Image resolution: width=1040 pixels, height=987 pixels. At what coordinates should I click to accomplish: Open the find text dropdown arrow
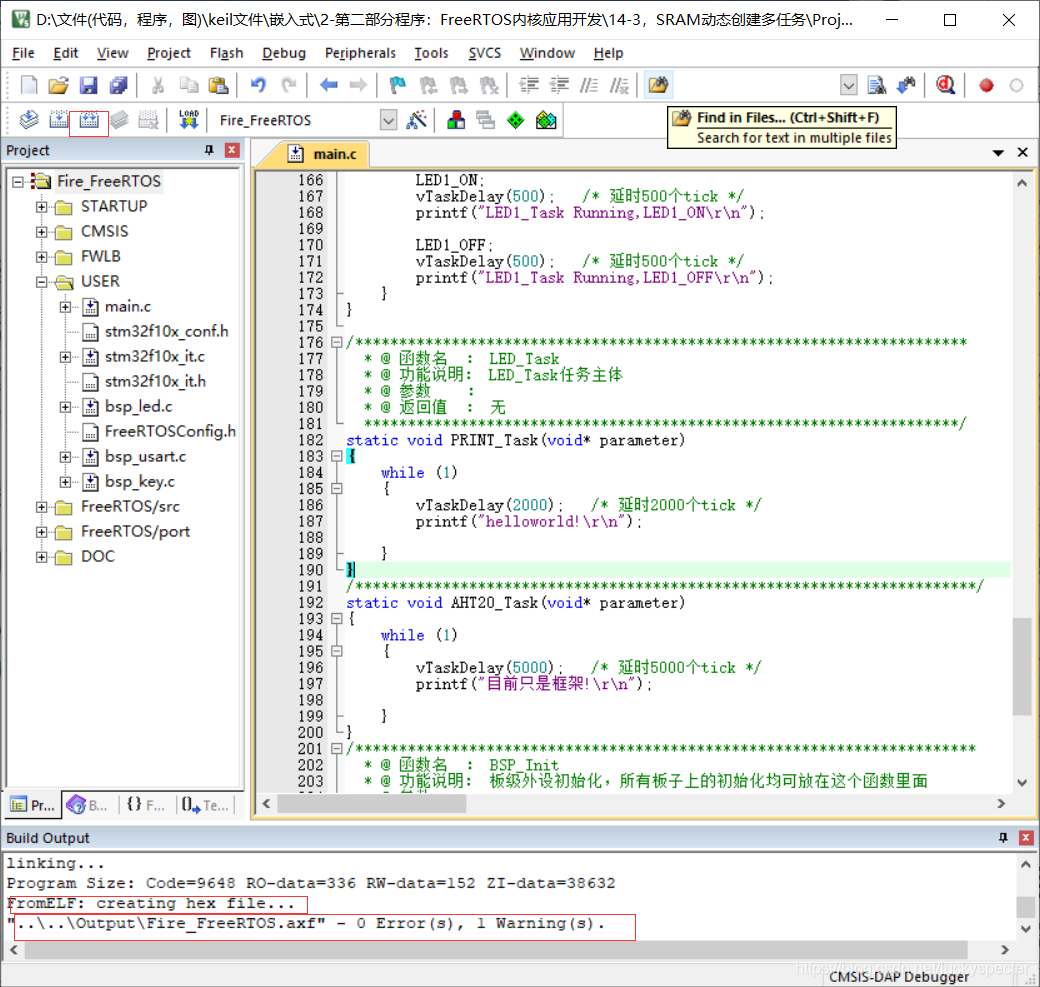[848, 86]
